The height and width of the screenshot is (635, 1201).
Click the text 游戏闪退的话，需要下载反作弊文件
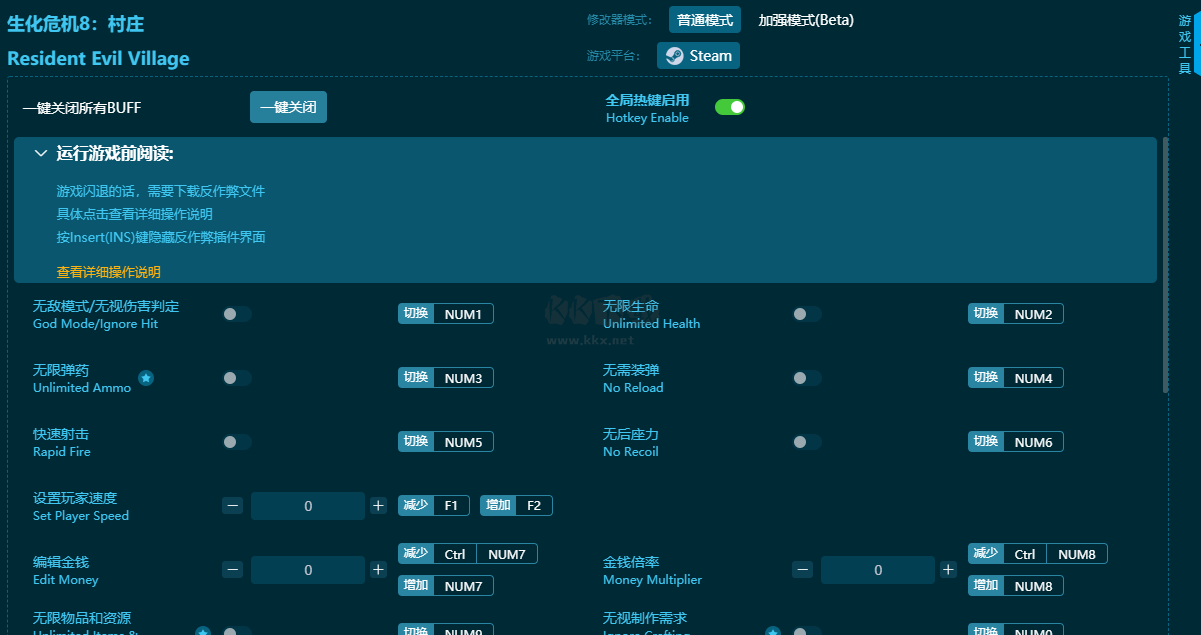tap(161, 191)
